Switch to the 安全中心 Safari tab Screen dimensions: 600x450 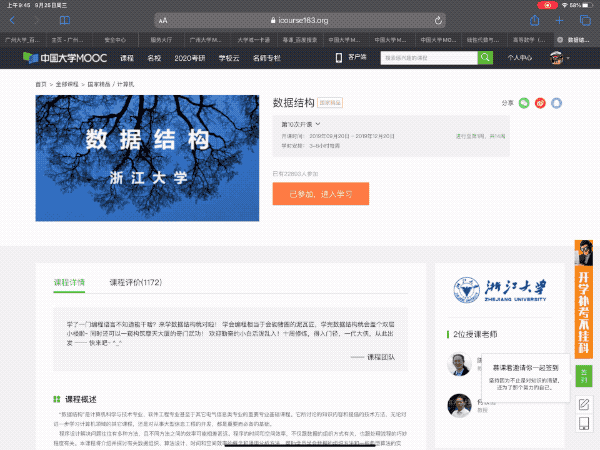[115, 40]
